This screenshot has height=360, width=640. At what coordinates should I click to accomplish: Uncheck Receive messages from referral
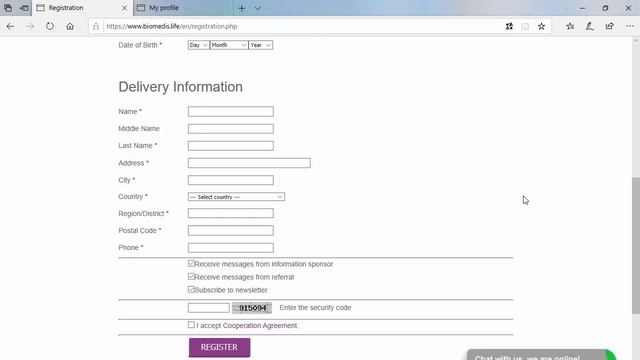point(191,277)
